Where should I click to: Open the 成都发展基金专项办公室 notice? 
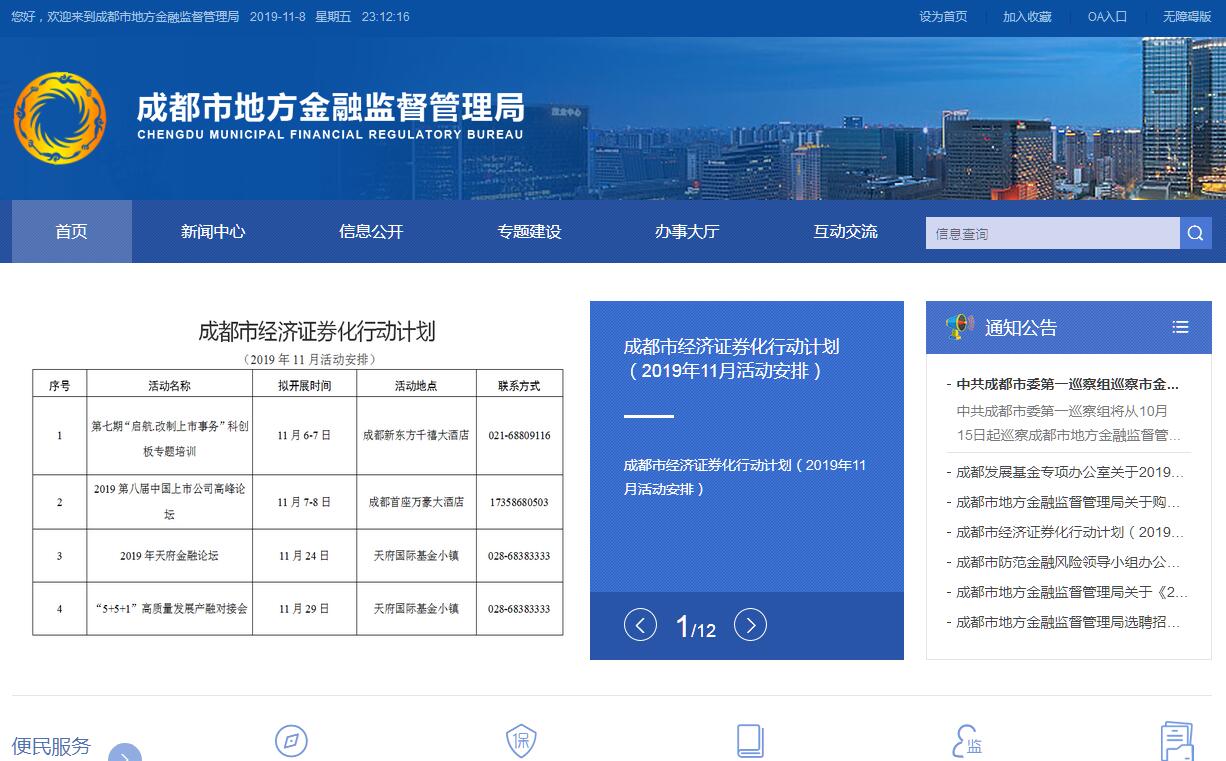(x=1069, y=472)
